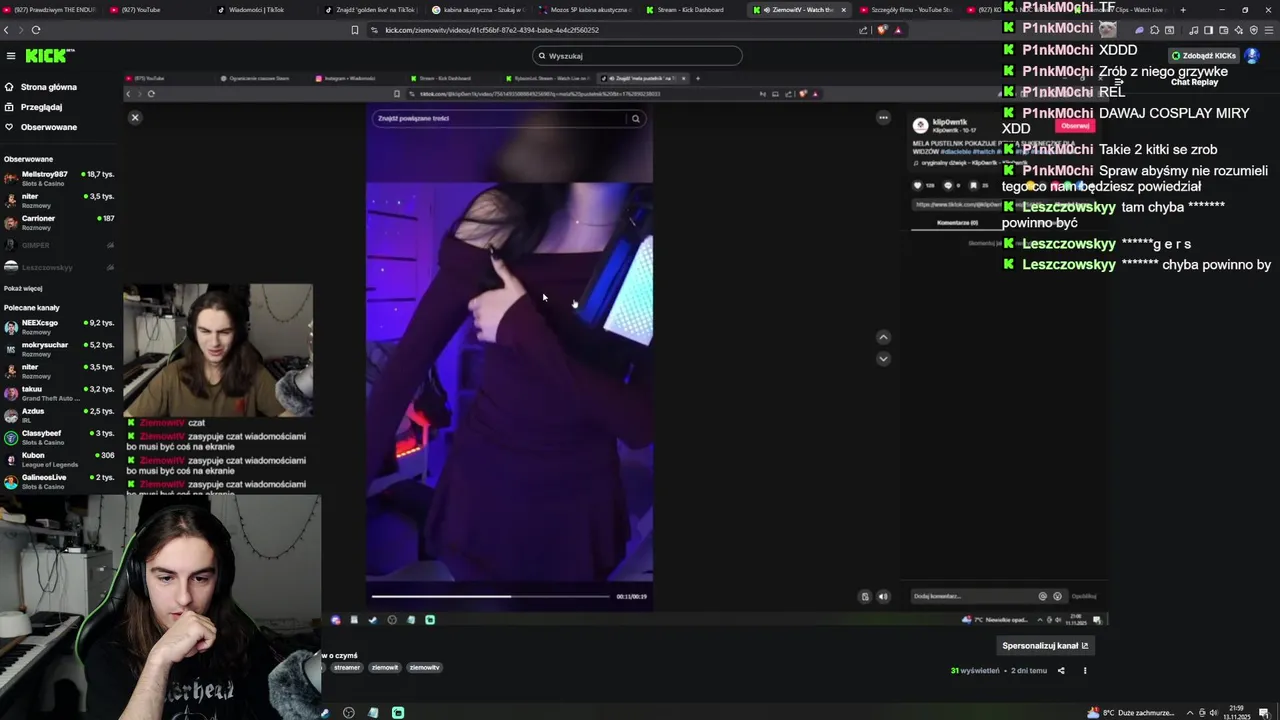Open GalineosLive recommended channel
The width and height of the screenshot is (1280, 720).
(x=58, y=481)
